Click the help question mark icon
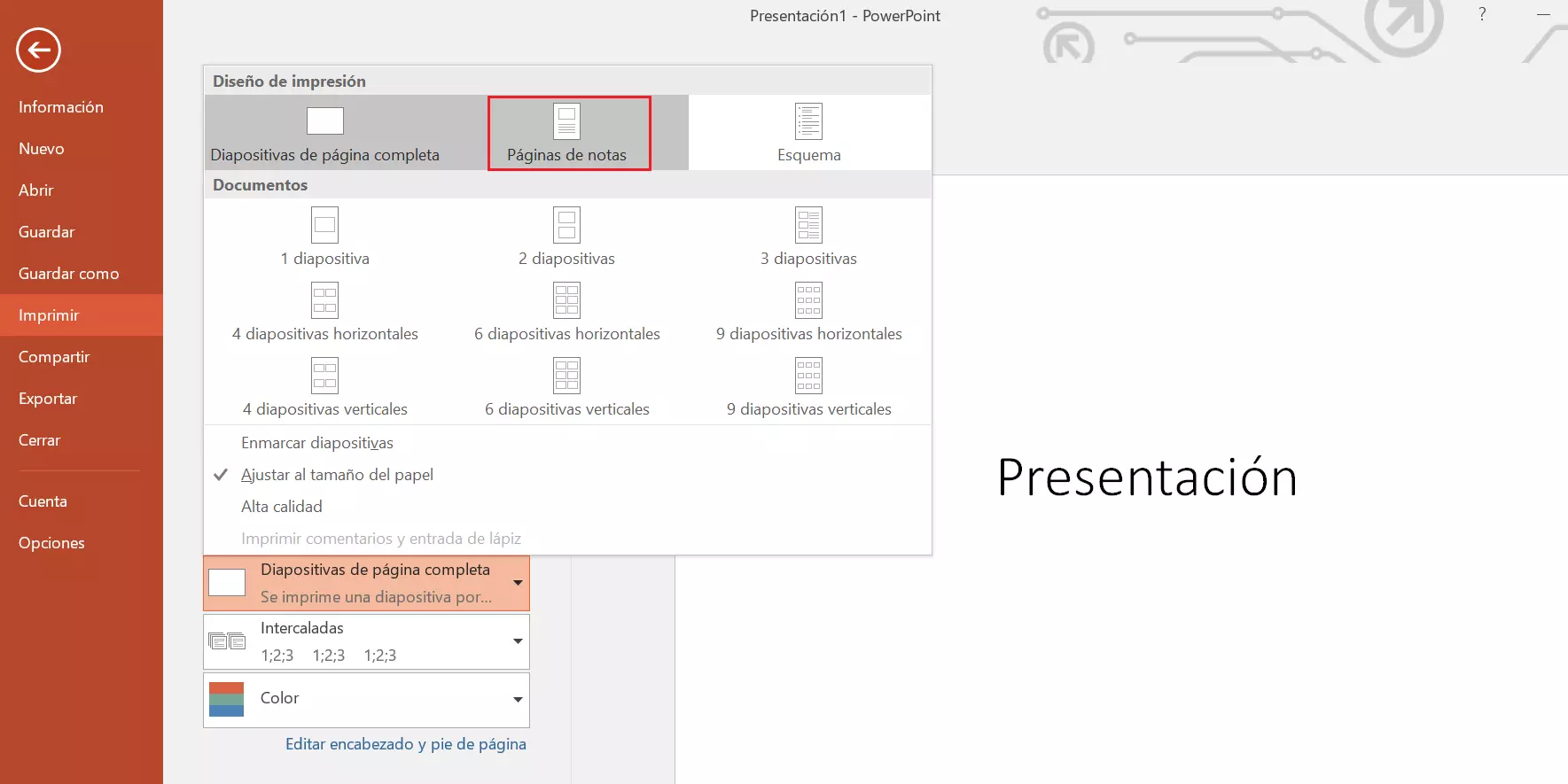 click(1482, 14)
